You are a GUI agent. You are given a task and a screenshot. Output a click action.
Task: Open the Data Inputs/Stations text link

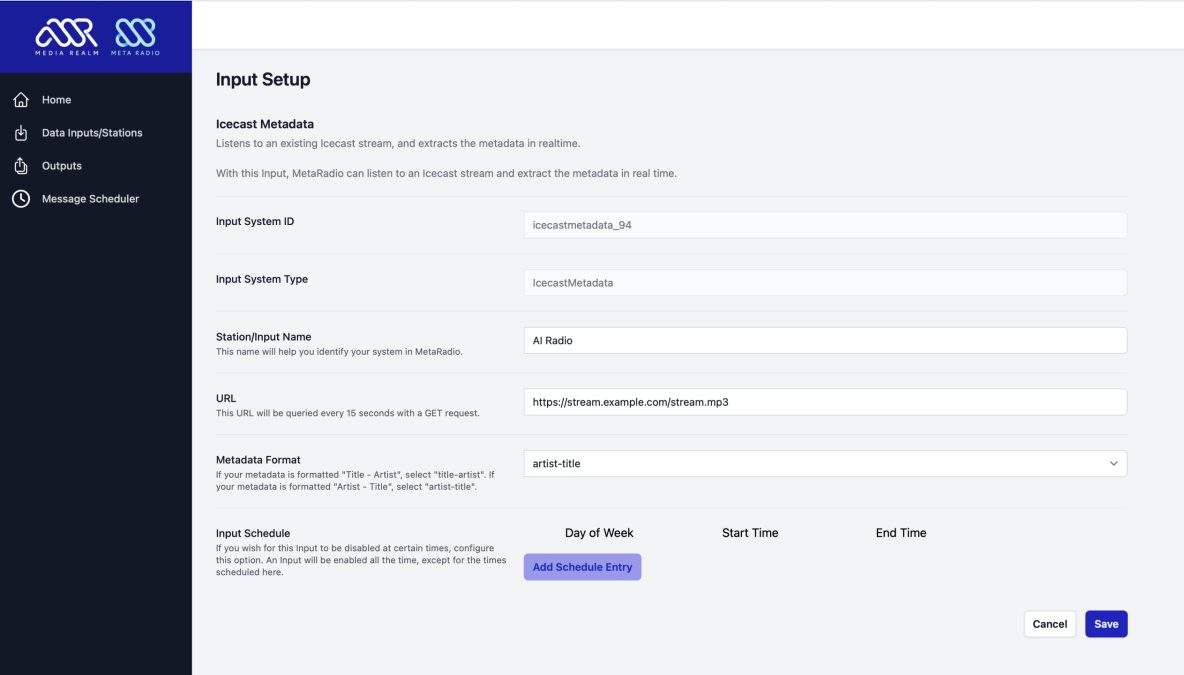(92, 133)
